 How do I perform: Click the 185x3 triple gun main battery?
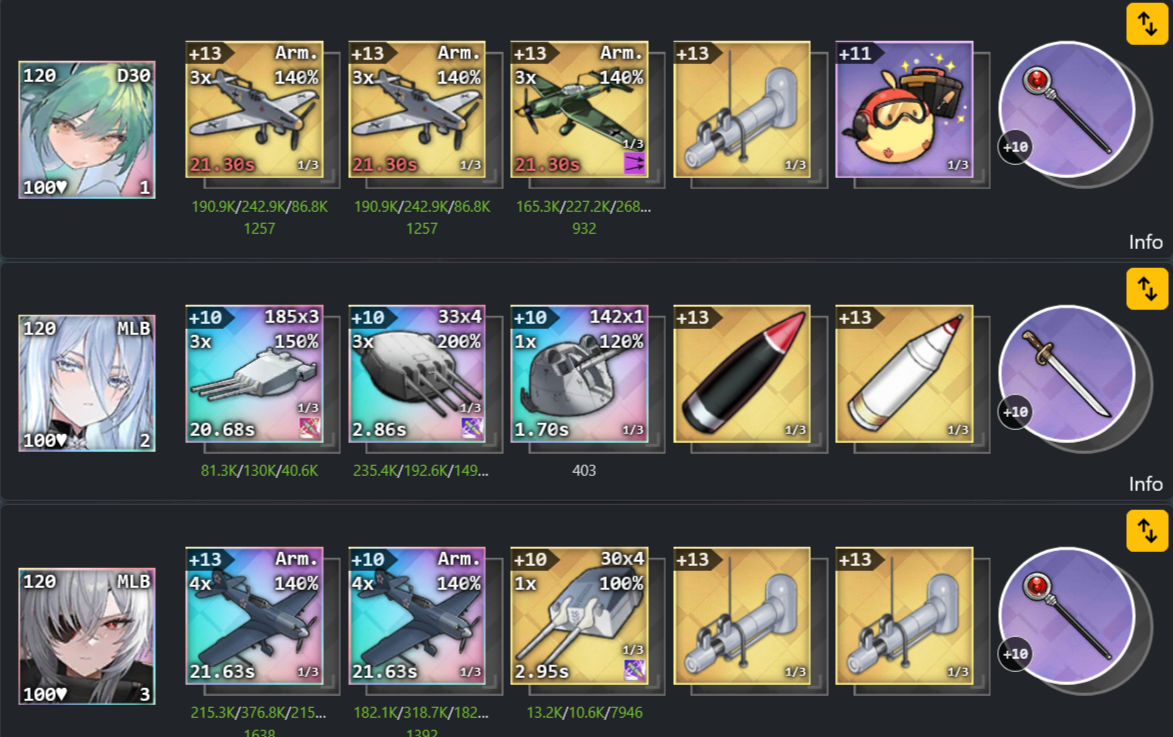tap(254, 373)
